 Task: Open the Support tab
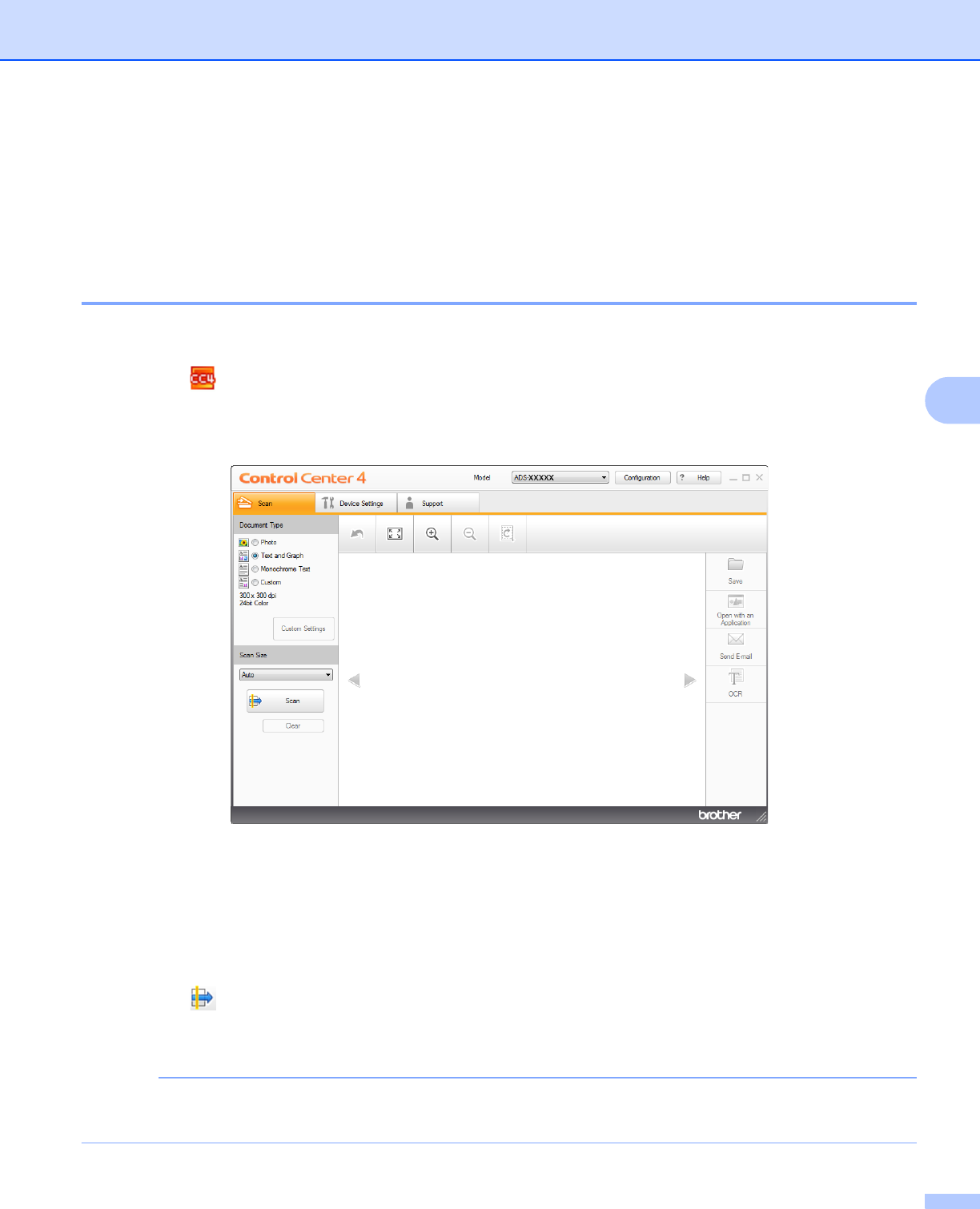[438, 503]
